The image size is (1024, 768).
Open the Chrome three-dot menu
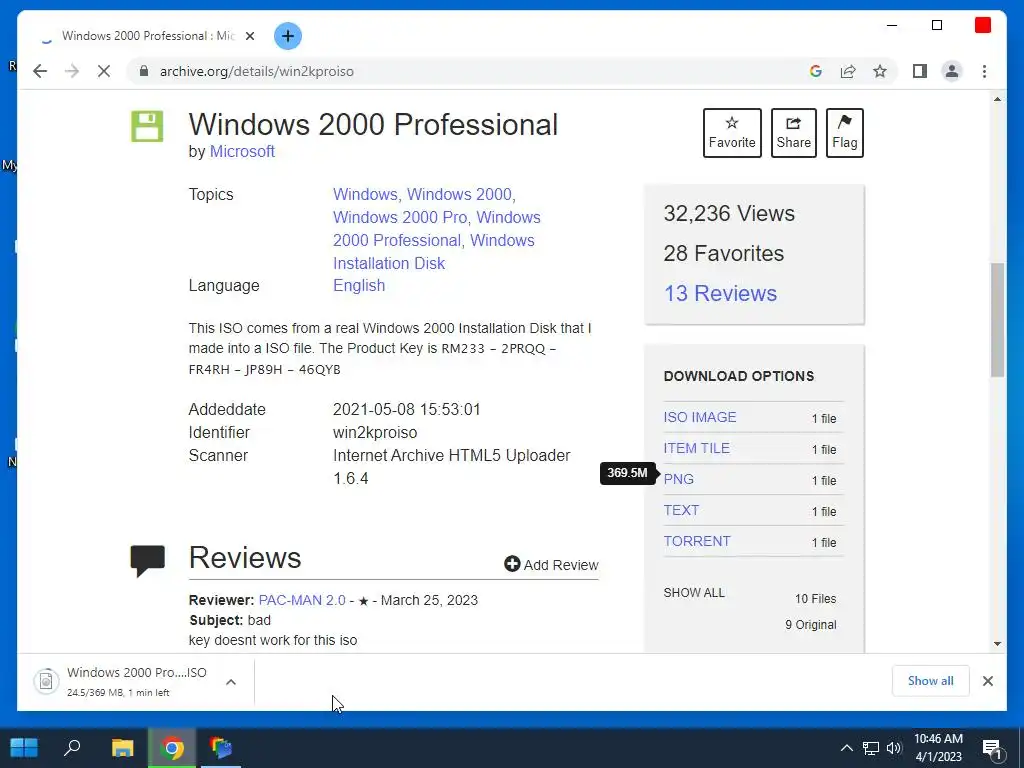click(x=984, y=71)
